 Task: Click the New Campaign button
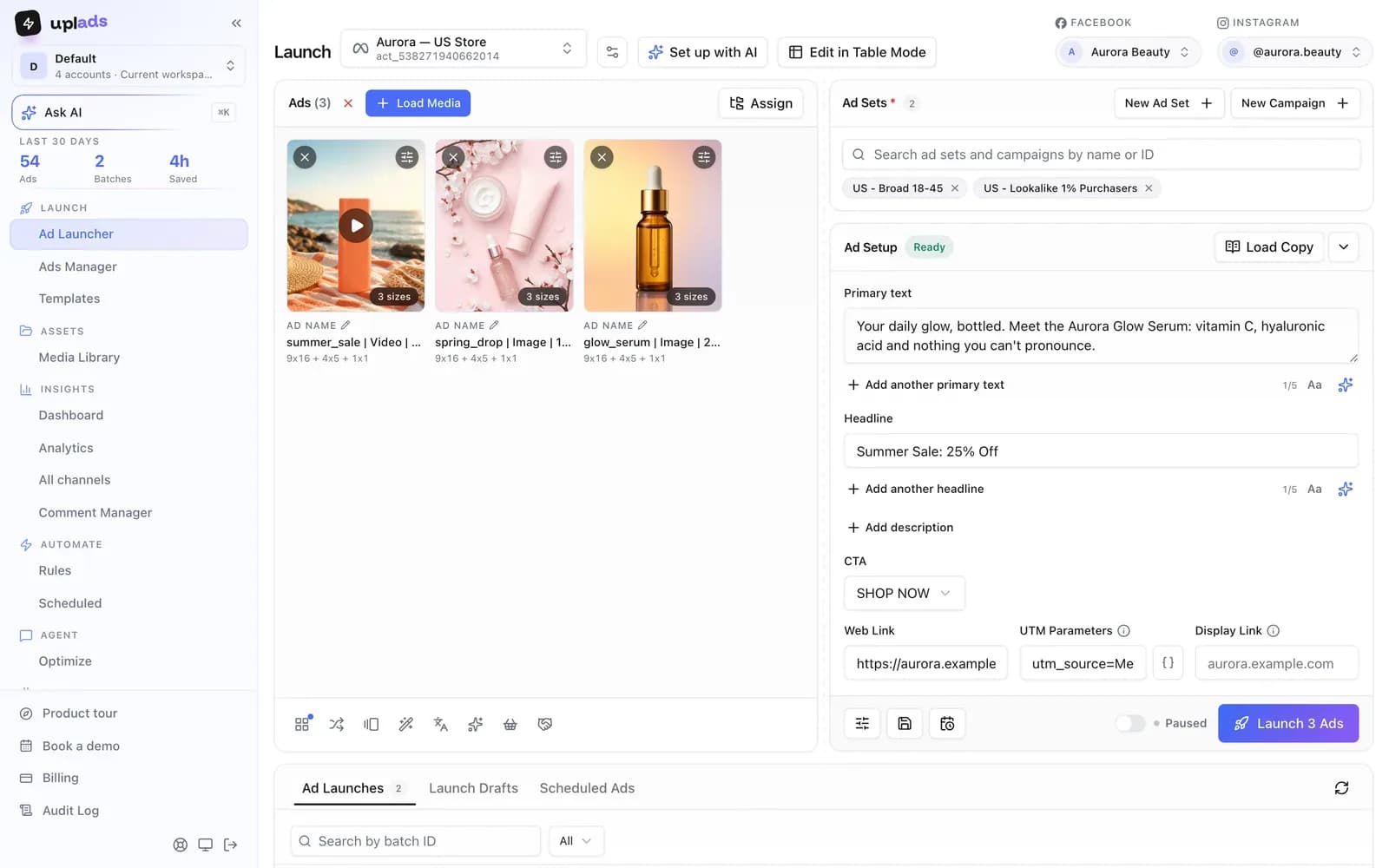pos(1294,103)
